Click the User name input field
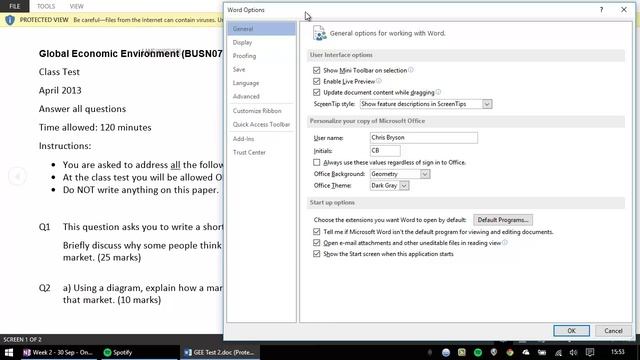The width and height of the screenshot is (640, 360). (424, 138)
